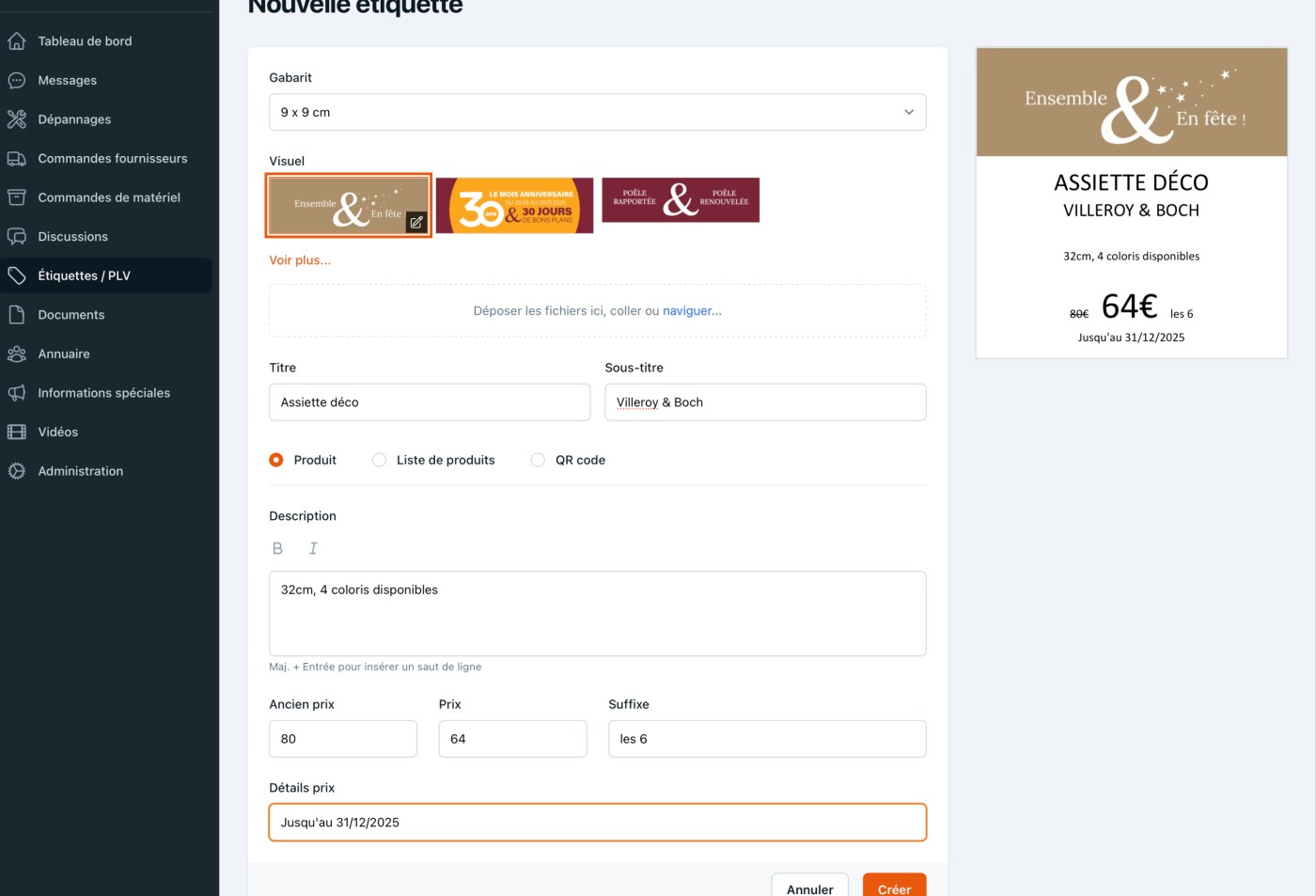Open the Gabarit size dropdown
The height and width of the screenshot is (896, 1316).
597,113
